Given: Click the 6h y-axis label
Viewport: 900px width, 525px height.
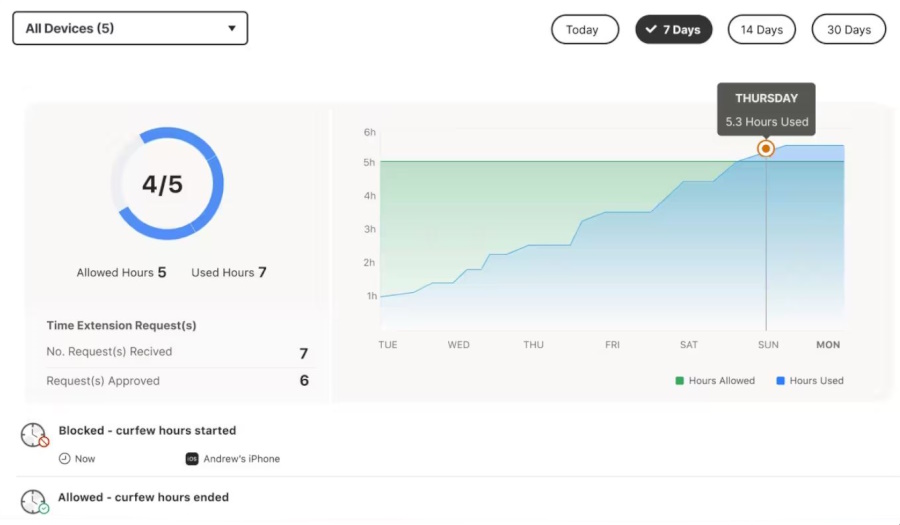Looking at the screenshot, I should tap(370, 132).
